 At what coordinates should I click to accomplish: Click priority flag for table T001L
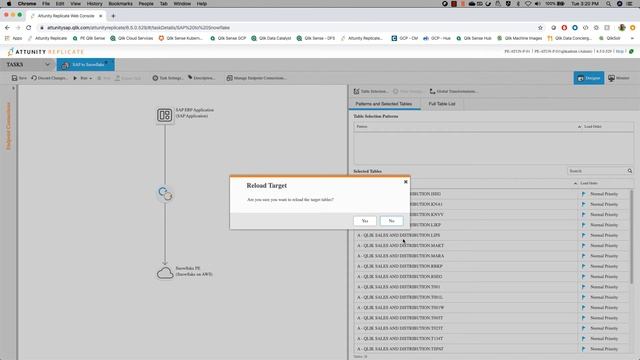point(584,297)
